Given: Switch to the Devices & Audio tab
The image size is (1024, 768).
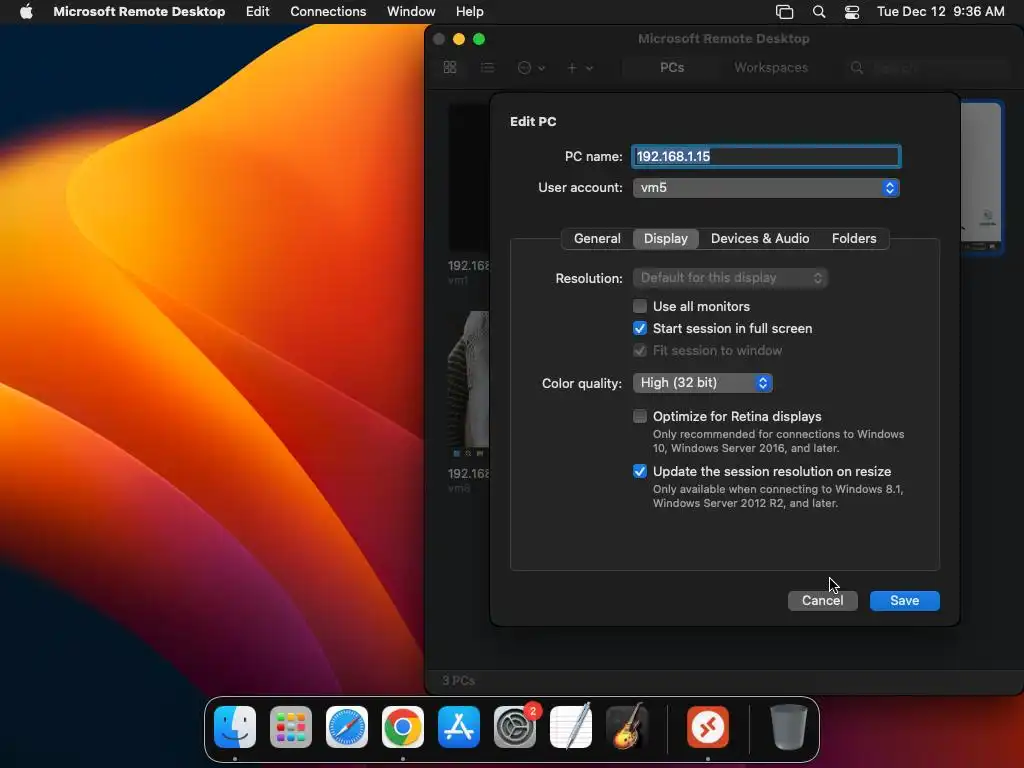Looking at the screenshot, I should pyautogui.click(x=760, y=238).
